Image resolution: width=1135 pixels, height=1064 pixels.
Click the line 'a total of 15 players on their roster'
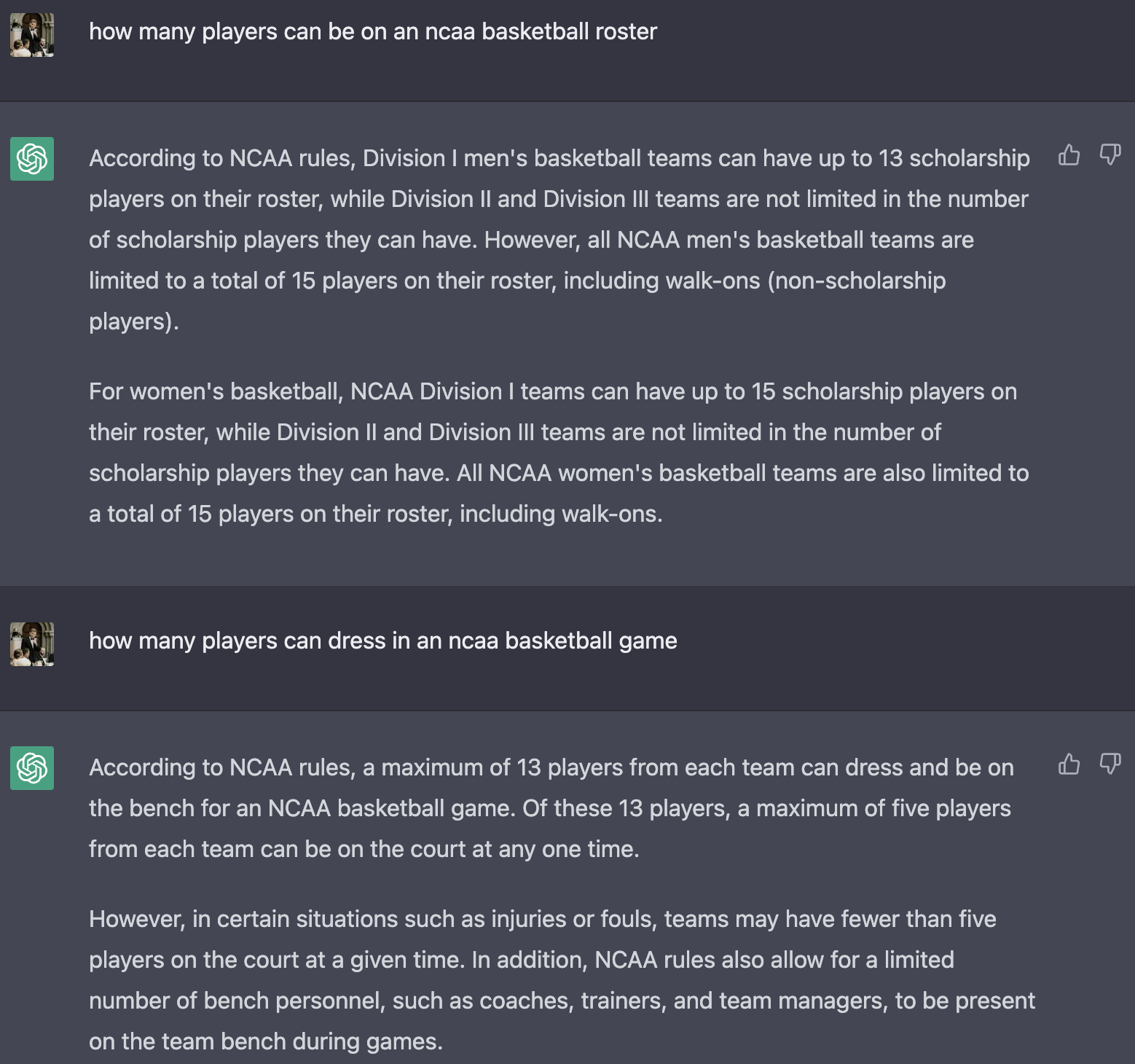375,515
